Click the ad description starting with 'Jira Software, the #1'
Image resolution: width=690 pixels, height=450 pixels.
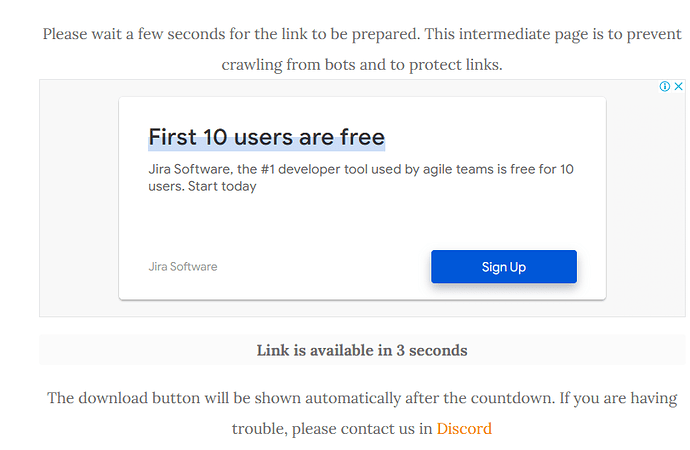tap(361, 177)
